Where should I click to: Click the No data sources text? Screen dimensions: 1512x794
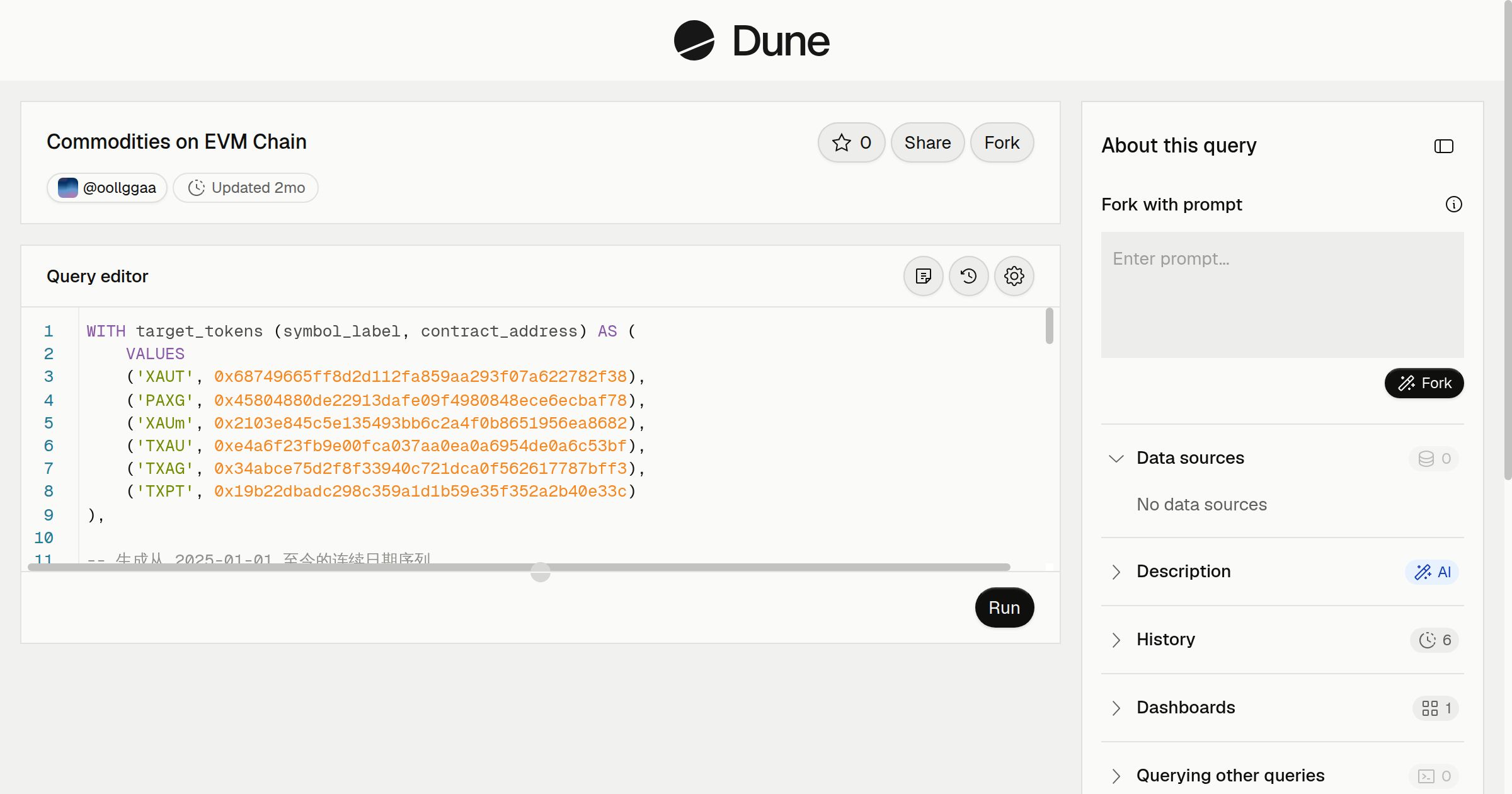pyautogui.click(x=1201, y=505)
